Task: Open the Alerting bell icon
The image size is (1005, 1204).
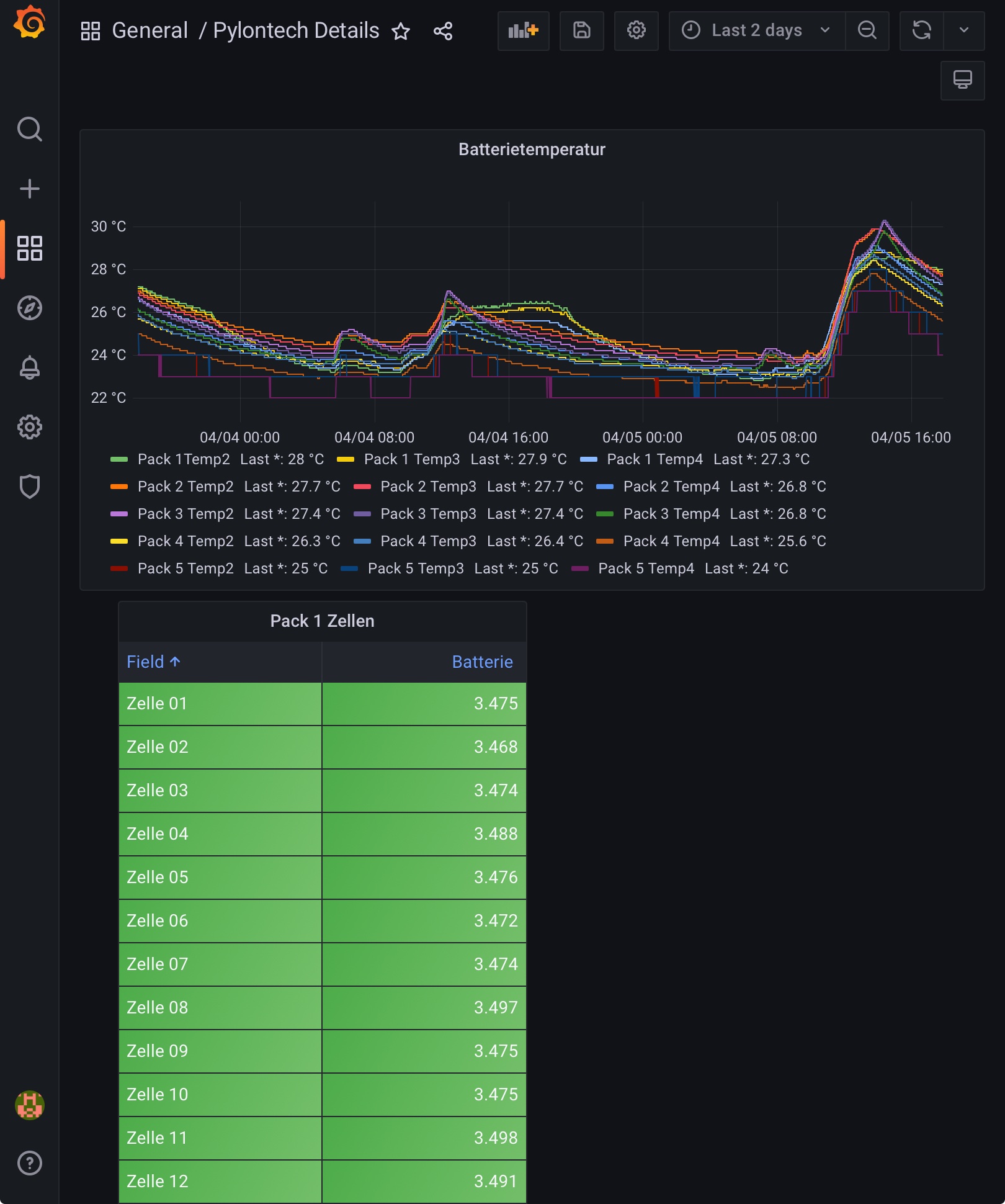Action: [29, 367]
